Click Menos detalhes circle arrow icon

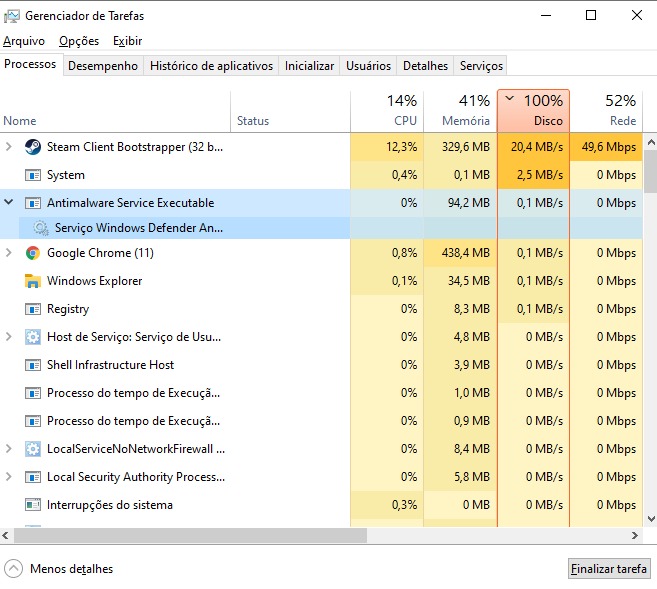tap(13, 569)
